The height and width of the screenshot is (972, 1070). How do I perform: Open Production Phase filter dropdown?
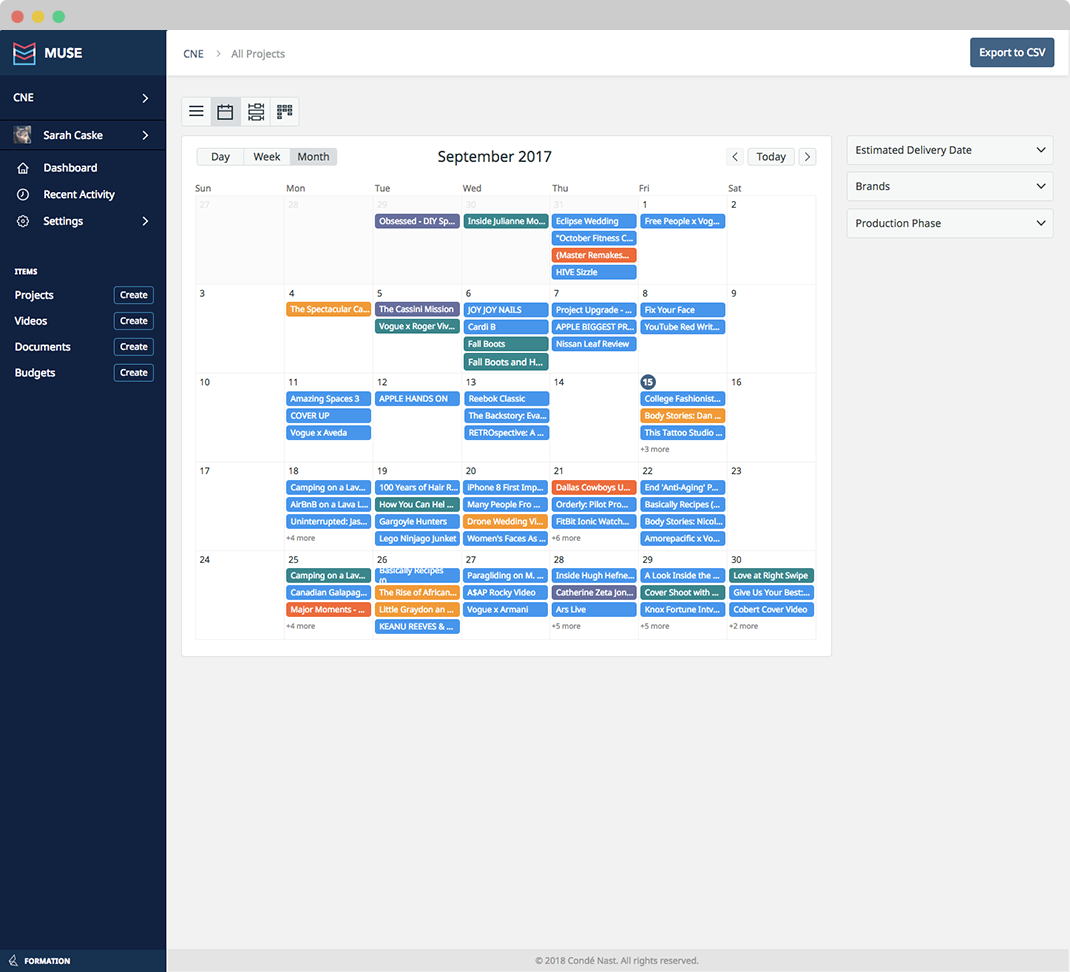coord(950,223)
